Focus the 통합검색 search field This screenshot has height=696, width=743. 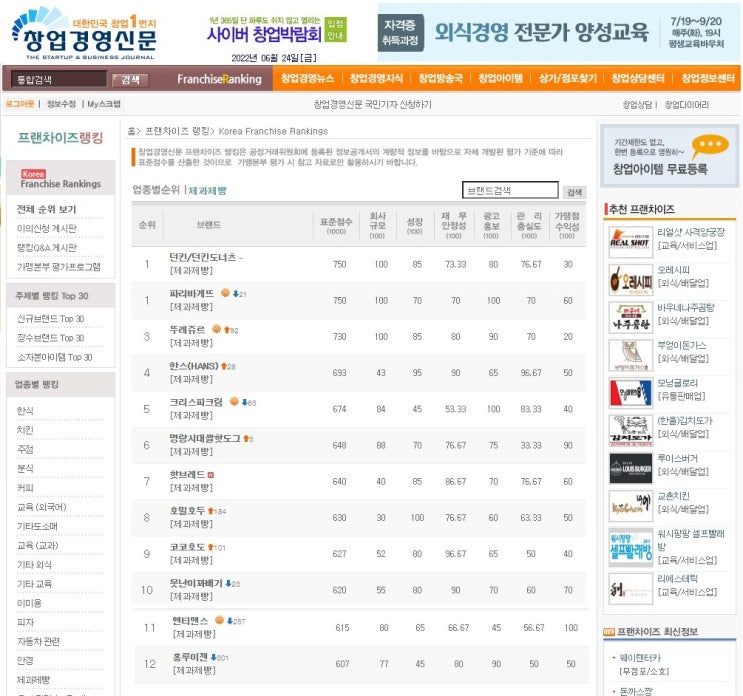point(59,79)
